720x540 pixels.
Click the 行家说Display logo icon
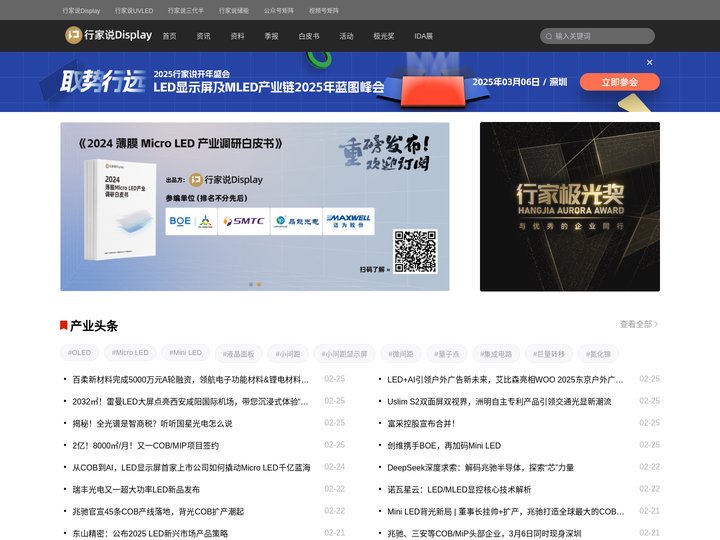coord(73,35)
